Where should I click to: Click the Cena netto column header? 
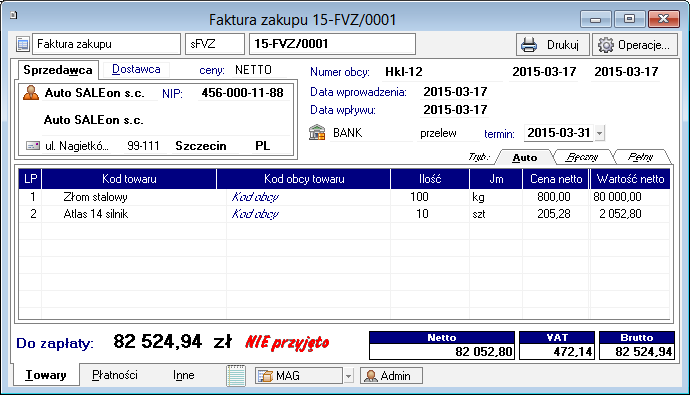tap(556, 179)
